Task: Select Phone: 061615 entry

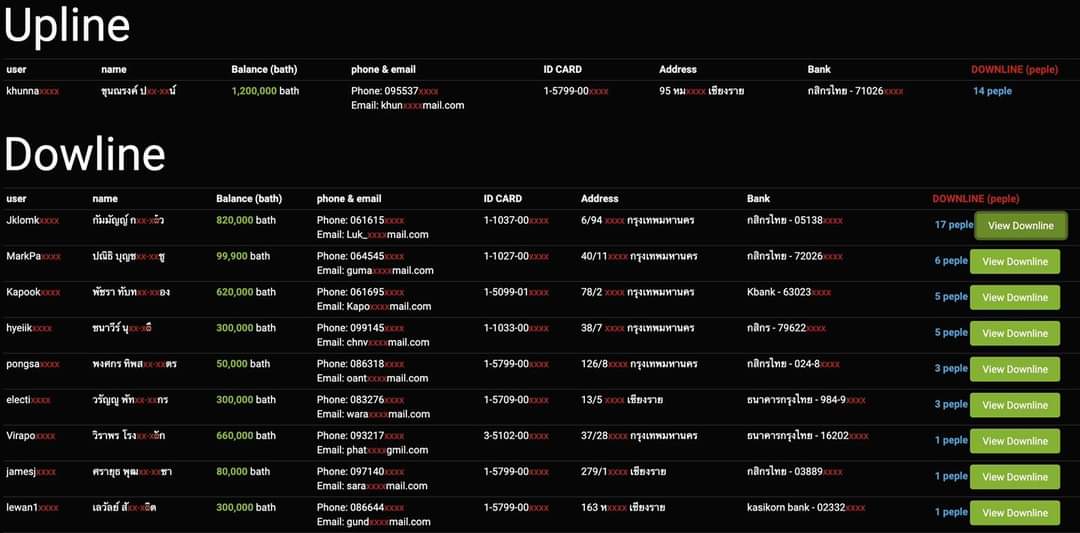Action: point(360,220)
